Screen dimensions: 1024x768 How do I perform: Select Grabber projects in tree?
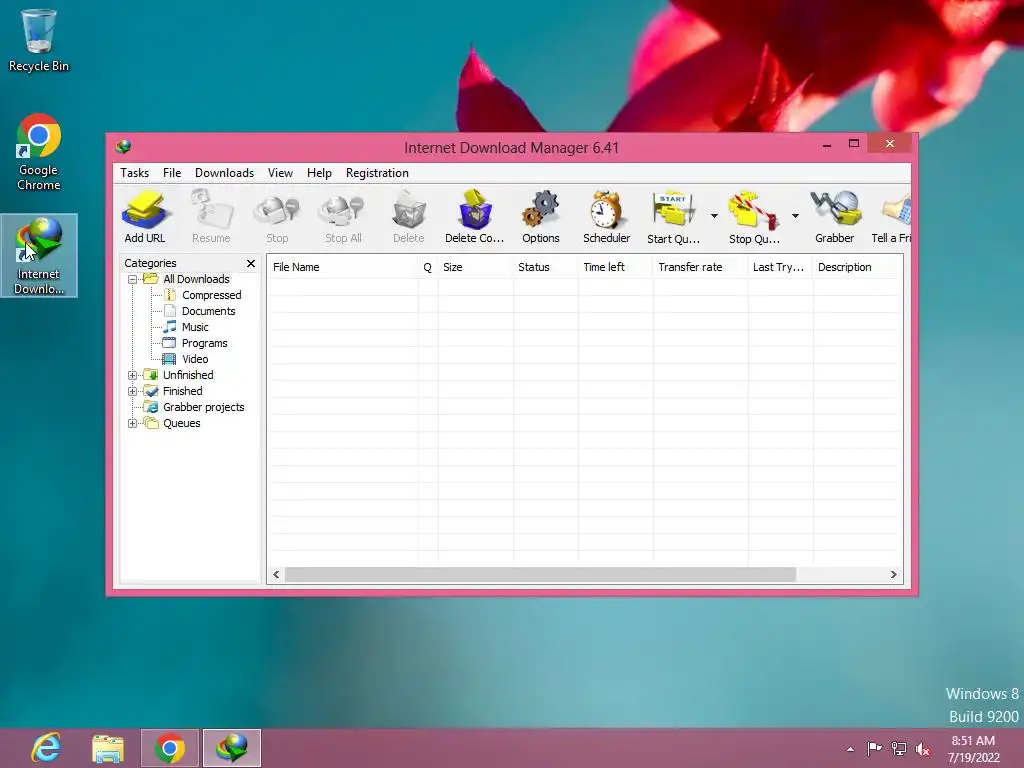coord(204,407)
